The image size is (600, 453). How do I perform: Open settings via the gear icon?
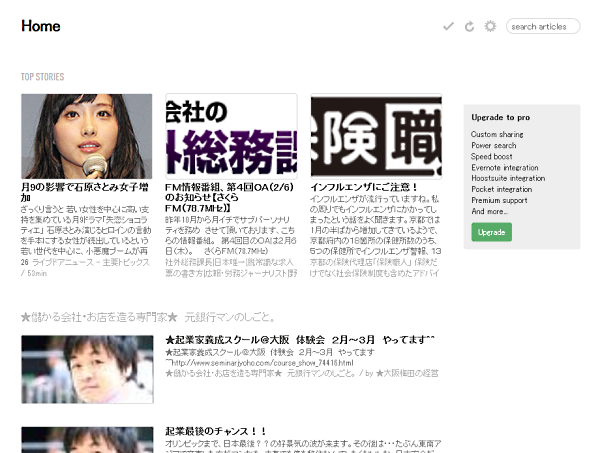point(490,26)
